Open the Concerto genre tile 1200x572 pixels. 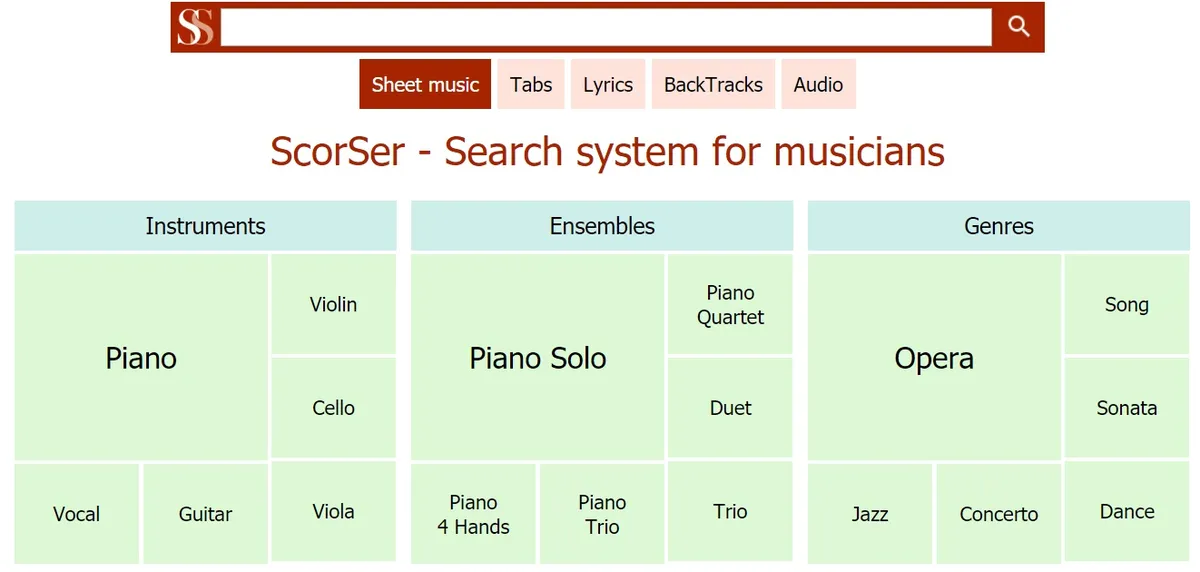pyautogui.click(x=999, y=514)
